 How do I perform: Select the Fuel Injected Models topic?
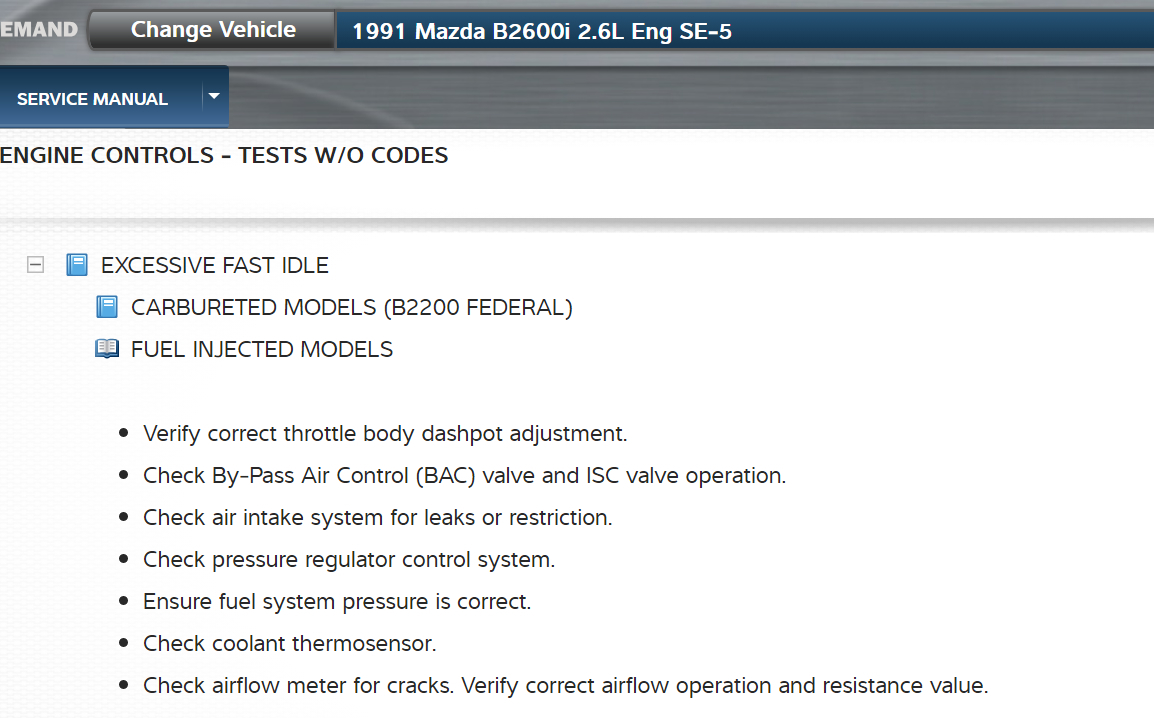coord(262,349)
